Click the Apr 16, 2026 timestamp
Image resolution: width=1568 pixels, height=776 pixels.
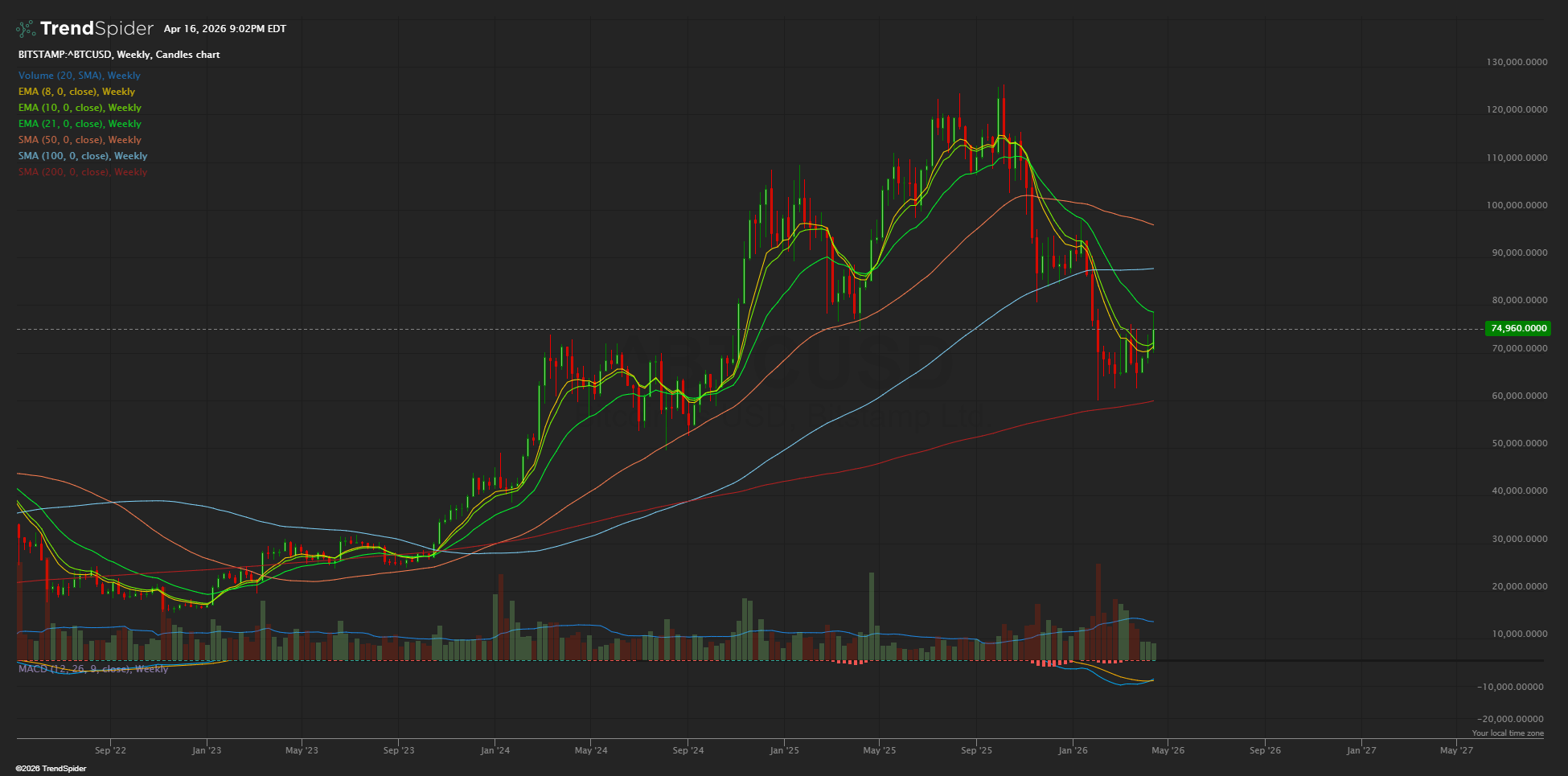coord(224,29)
